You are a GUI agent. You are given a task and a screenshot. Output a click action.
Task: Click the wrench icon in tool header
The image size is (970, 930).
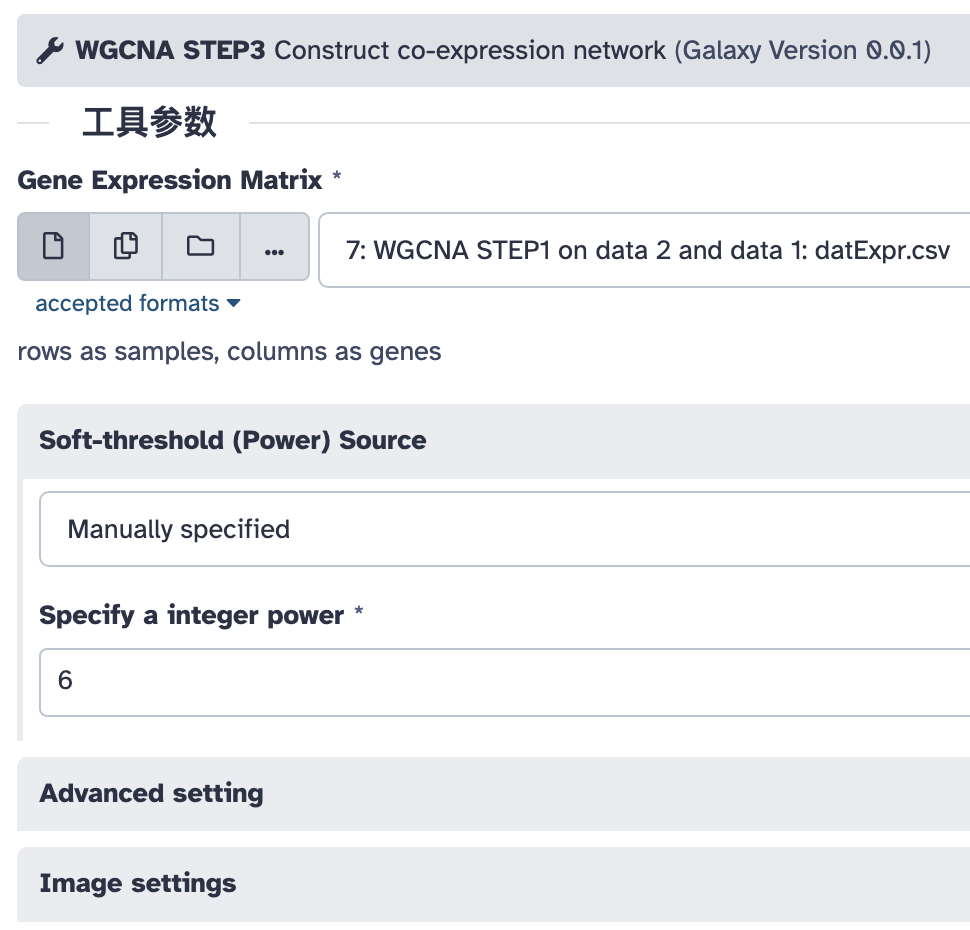click(x=50, y=51)
